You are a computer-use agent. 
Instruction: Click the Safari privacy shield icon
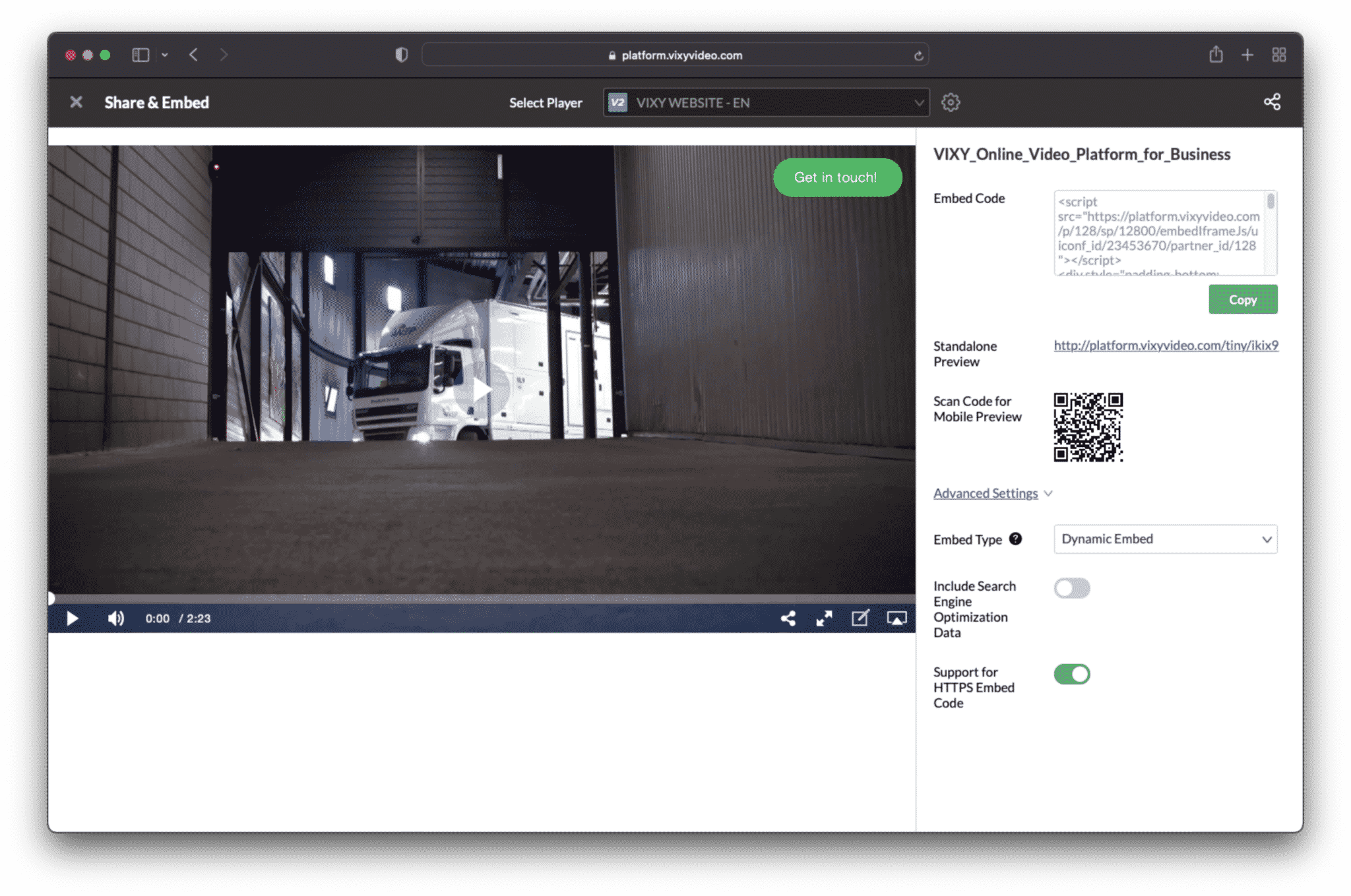point(402,55)
